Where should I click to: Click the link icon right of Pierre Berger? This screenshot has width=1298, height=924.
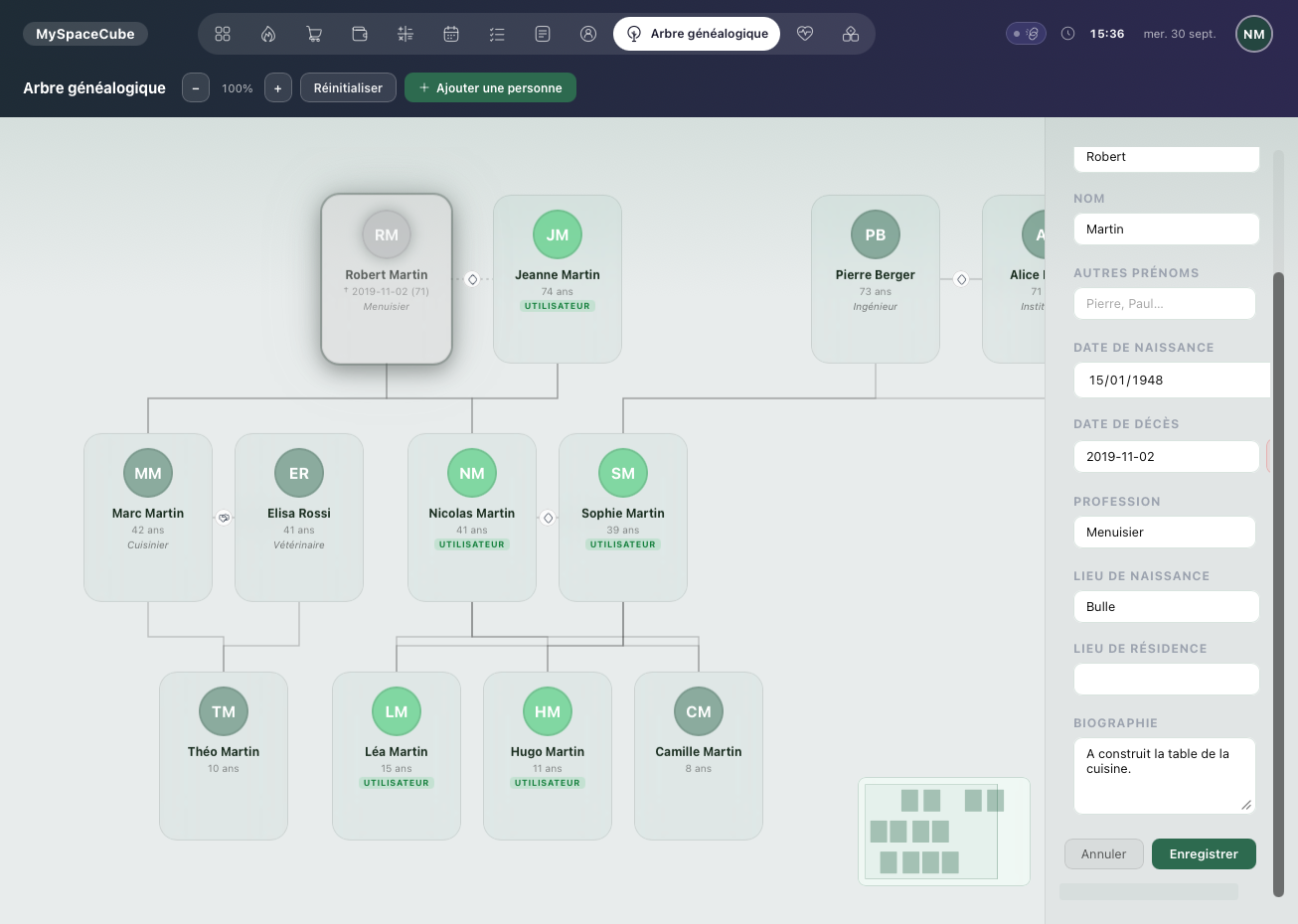pyautogui.click(x=961, y=279)
